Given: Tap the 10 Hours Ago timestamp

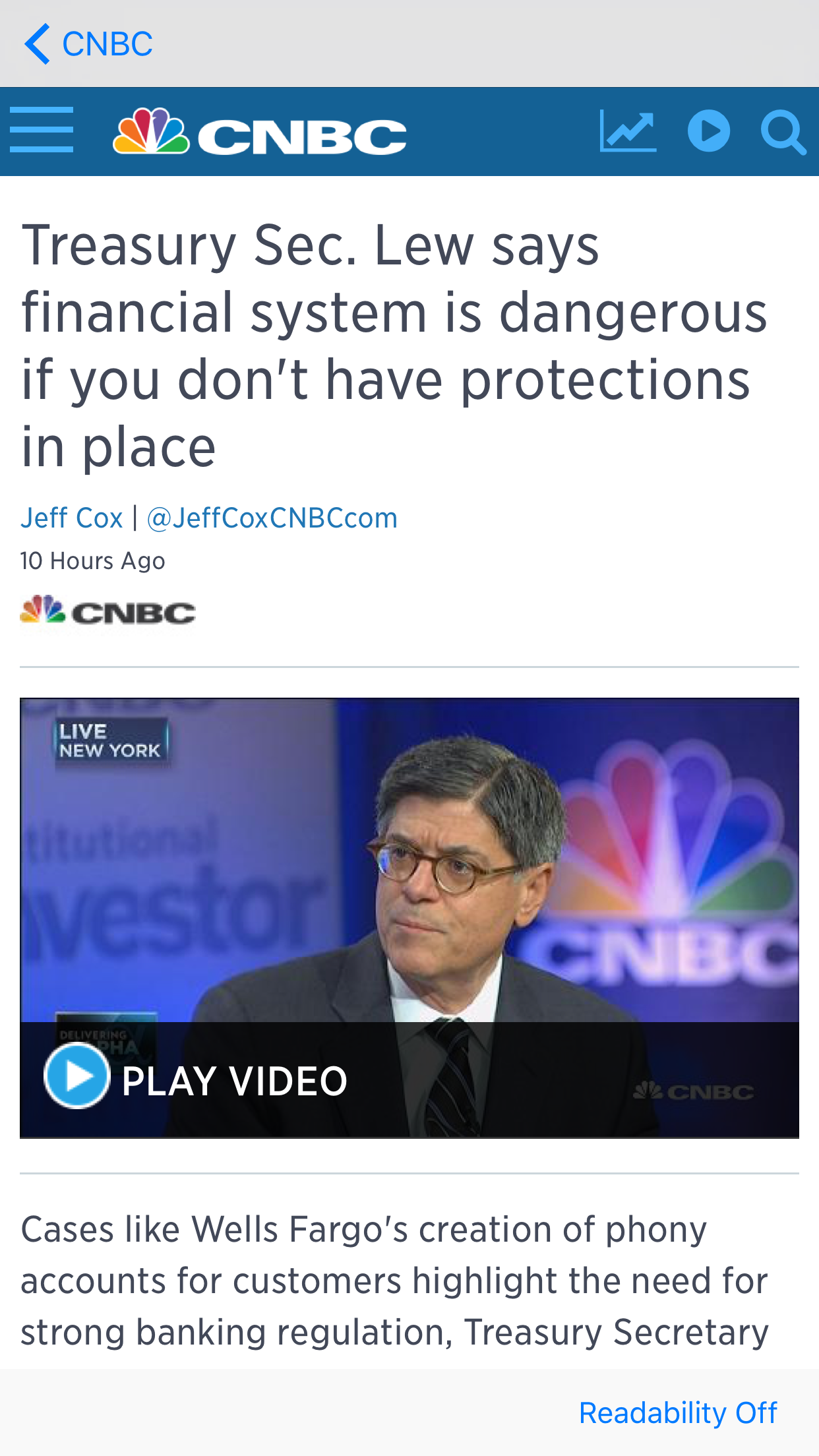Looking at the screenshot, I should coord(93,561).
